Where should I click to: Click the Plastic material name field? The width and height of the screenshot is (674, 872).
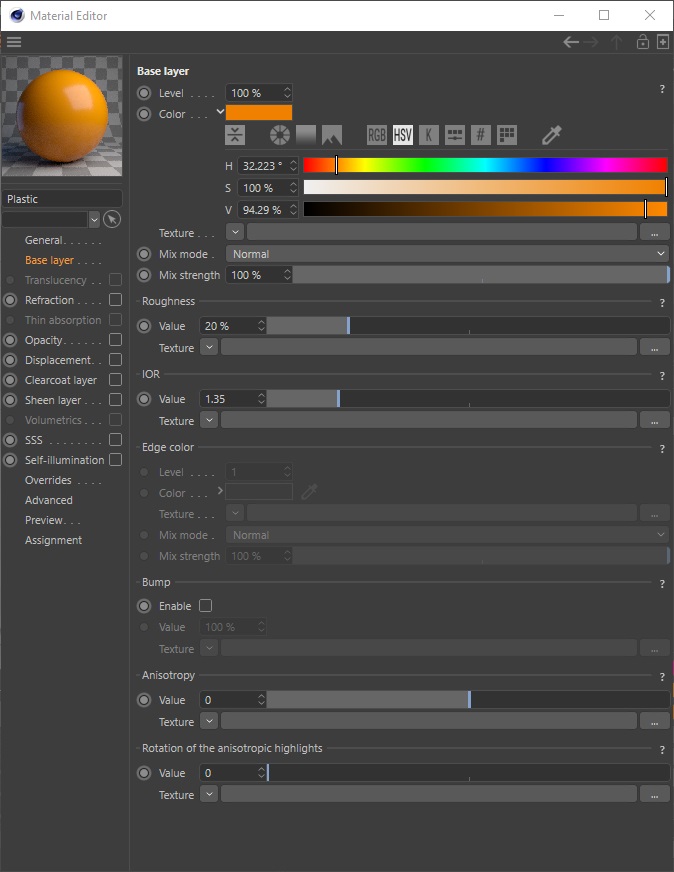coord(62,199)
